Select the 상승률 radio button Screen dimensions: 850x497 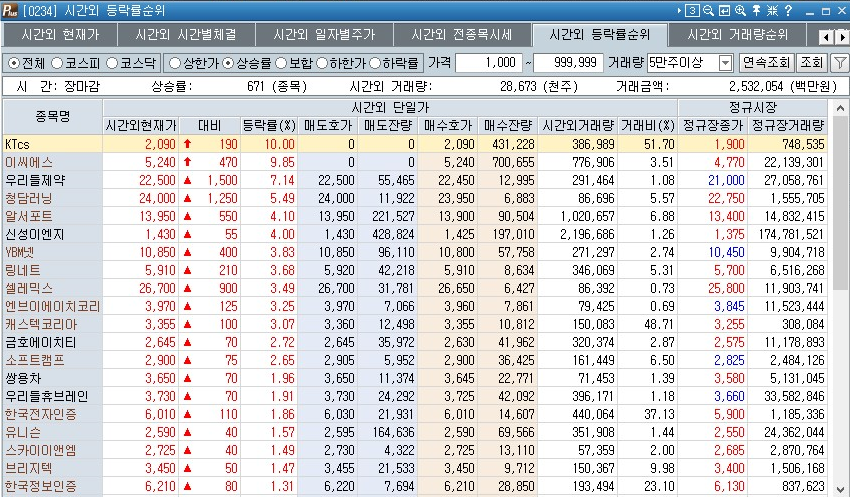(x=228, y=63)
